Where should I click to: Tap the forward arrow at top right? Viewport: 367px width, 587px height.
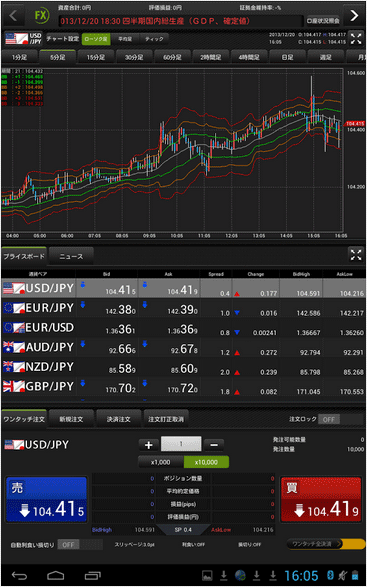coord(354,16)
